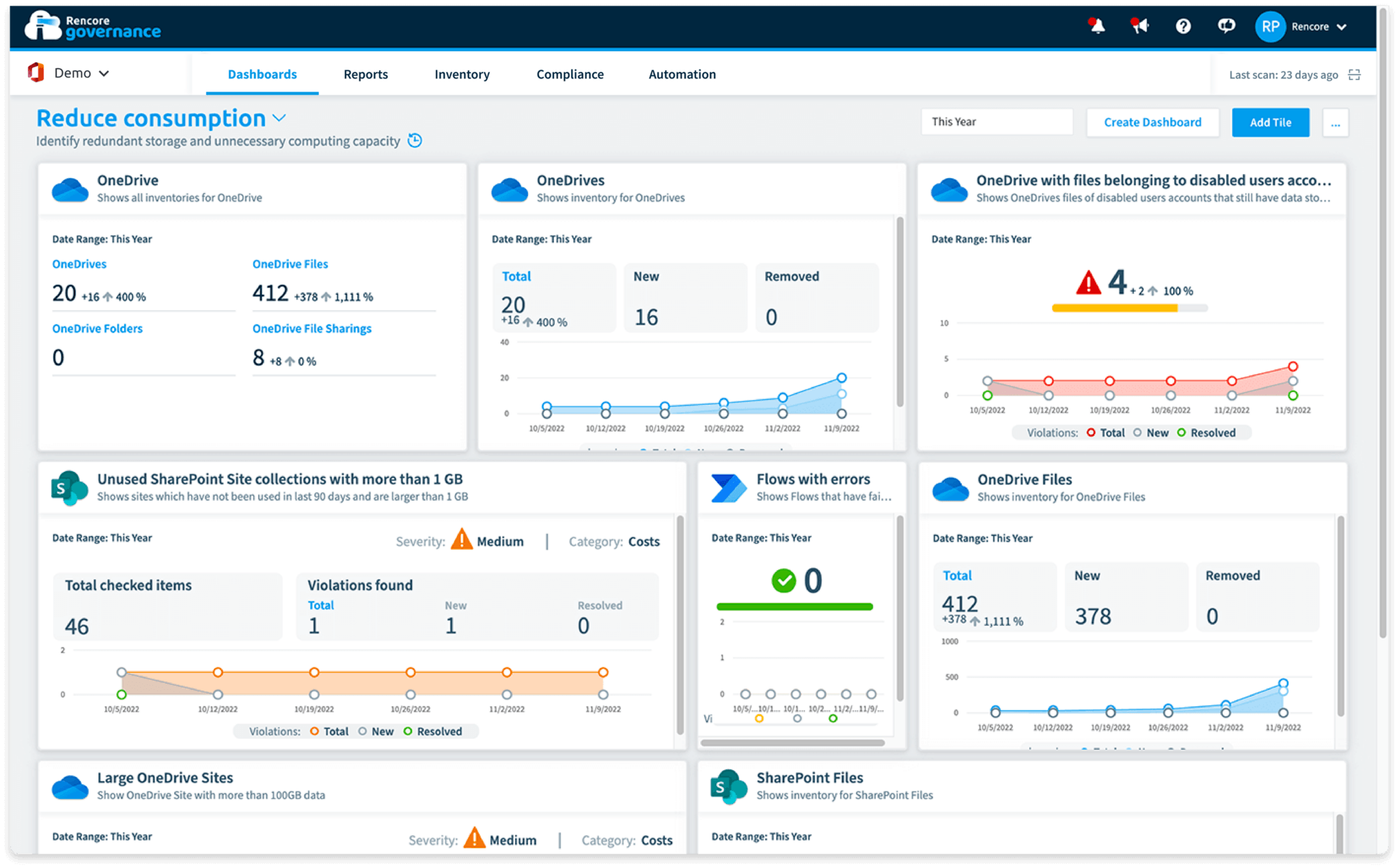
Task: Open the OneDrive File Sharings link
Action: pos(311,328)
